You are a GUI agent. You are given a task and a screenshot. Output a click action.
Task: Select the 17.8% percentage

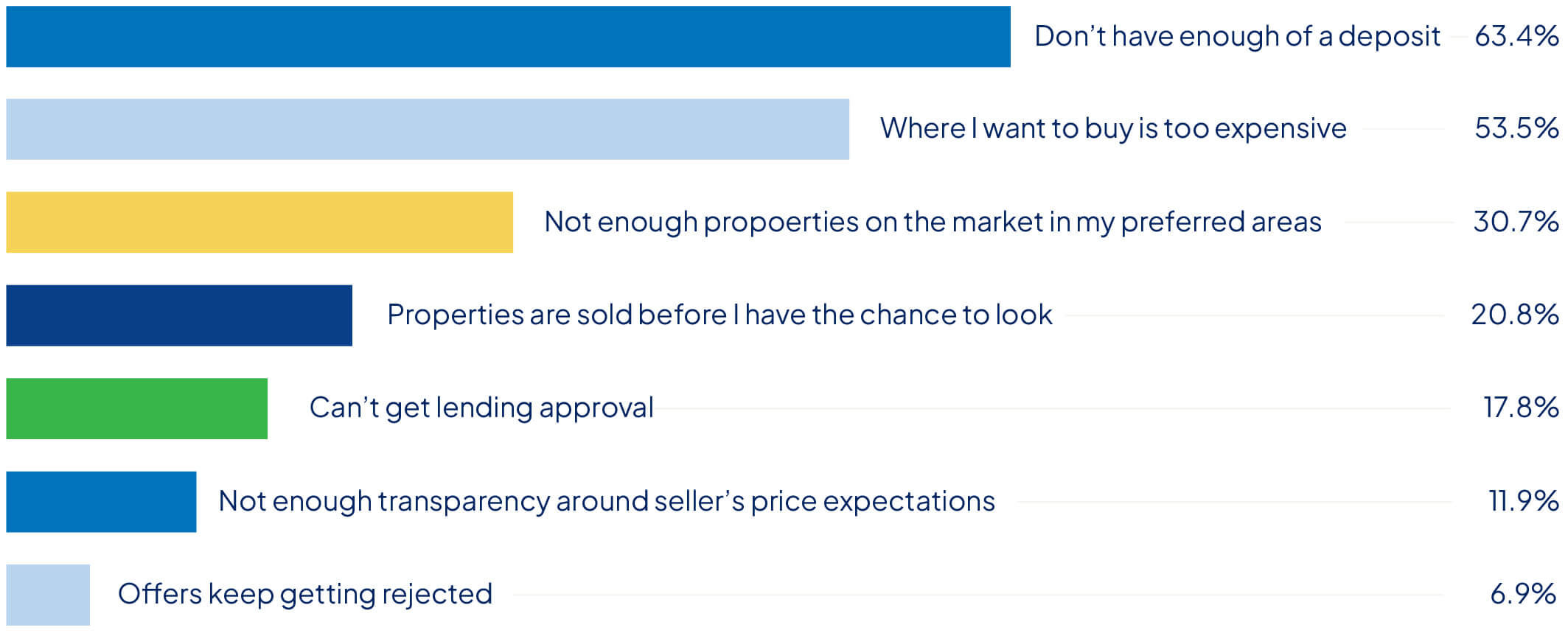(x=1521, y=408)
